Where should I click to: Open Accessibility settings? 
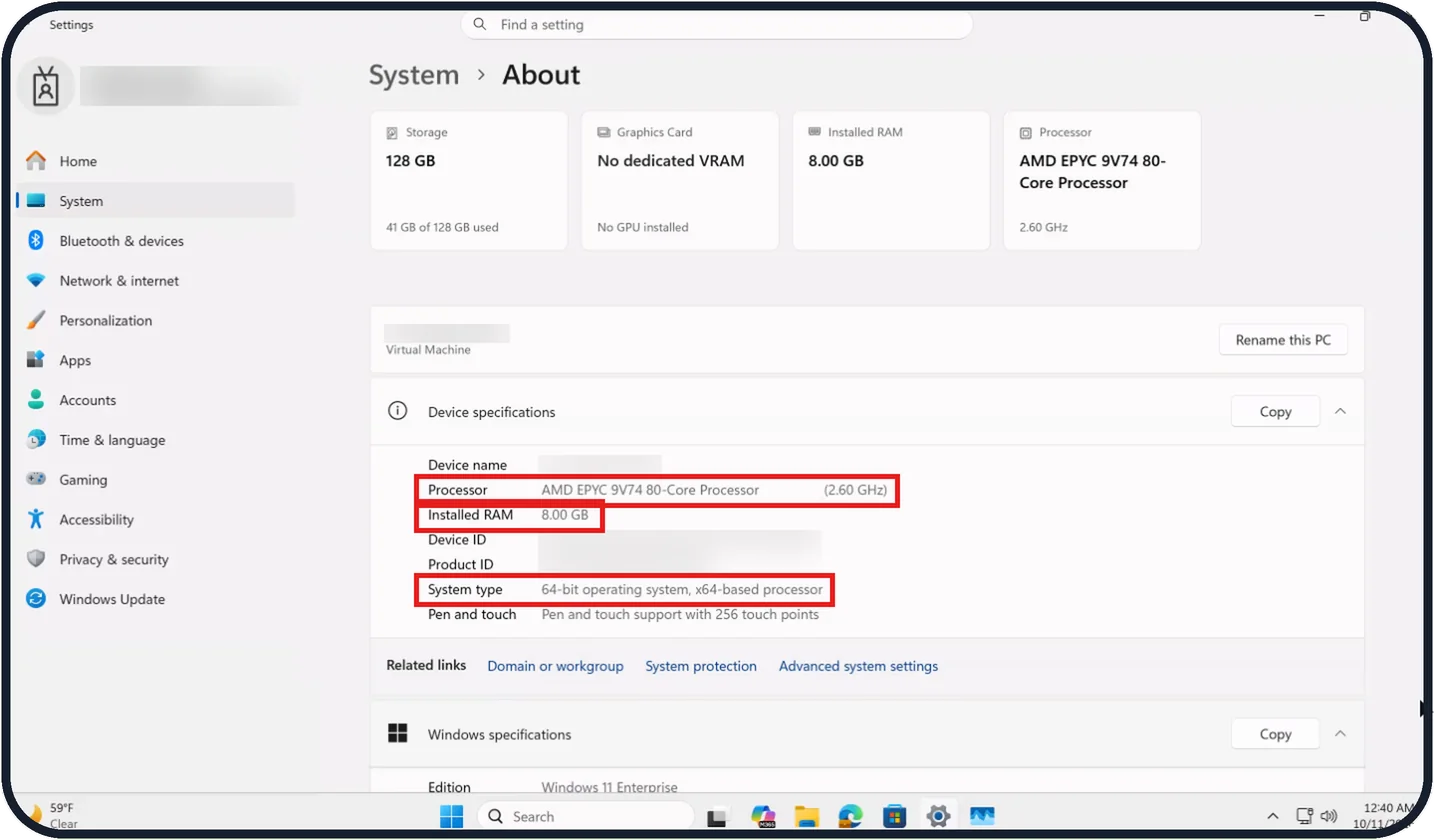(x=156, y=520)
